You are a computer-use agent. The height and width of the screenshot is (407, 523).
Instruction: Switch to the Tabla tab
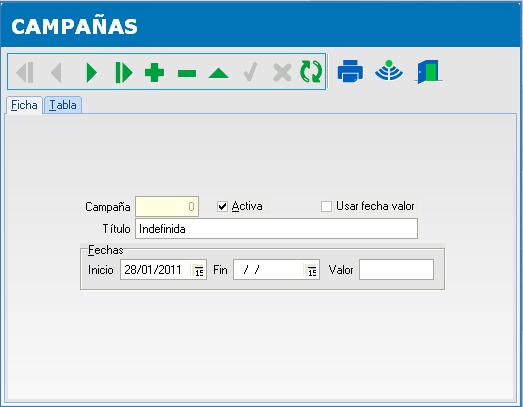(63, 105)
